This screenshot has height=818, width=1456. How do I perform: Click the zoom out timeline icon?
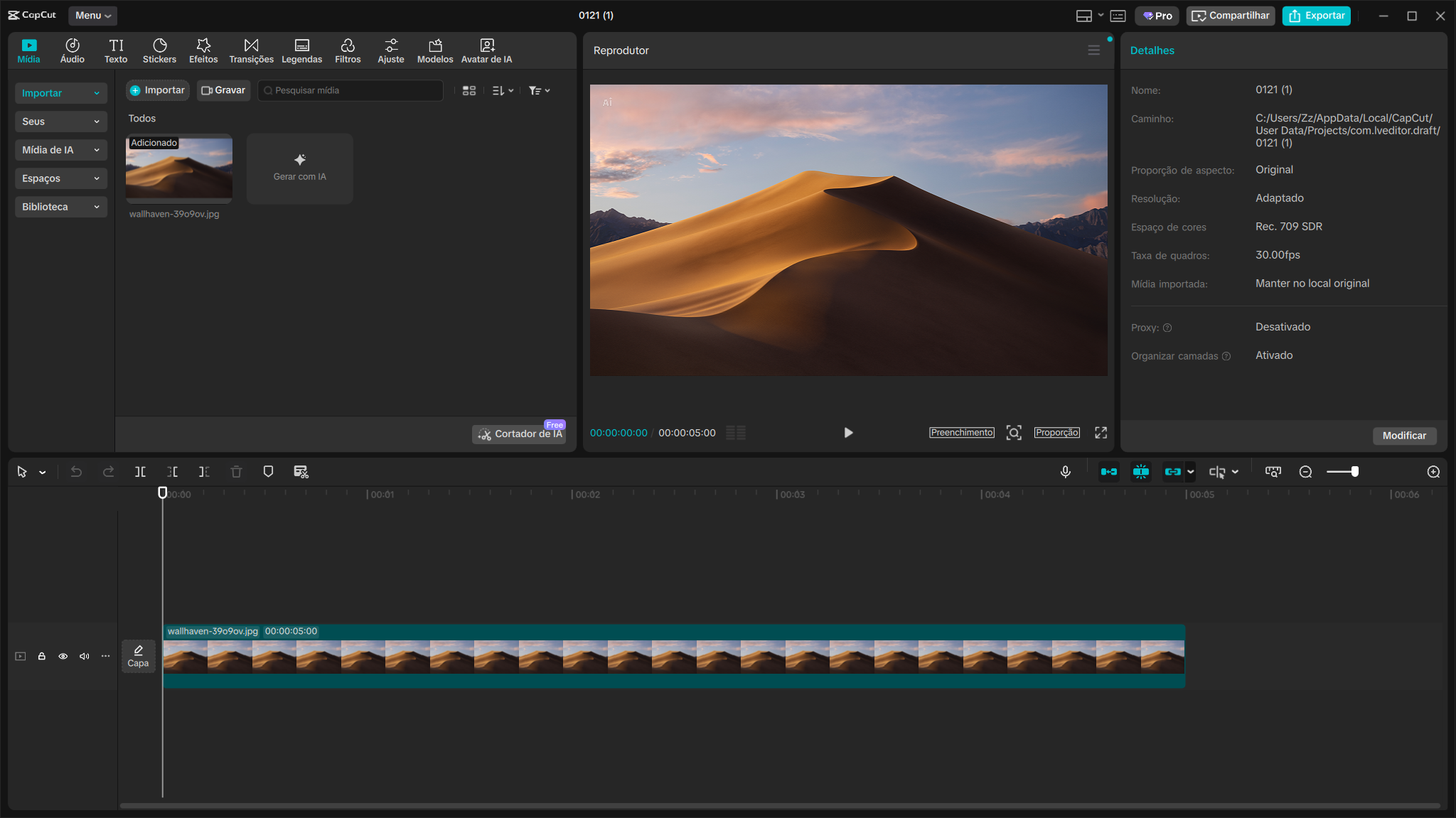coord(1305,472)
